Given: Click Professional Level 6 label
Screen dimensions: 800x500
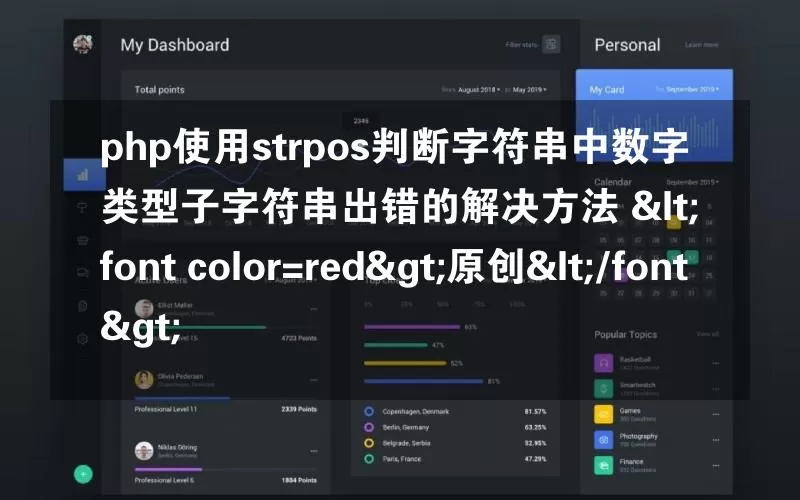Looking at the screenshot, I should [x=164, y=480].
